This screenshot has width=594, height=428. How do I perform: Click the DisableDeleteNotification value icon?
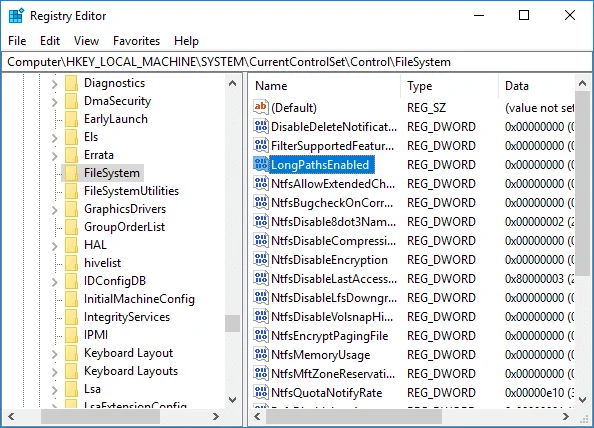pos(261,127)
